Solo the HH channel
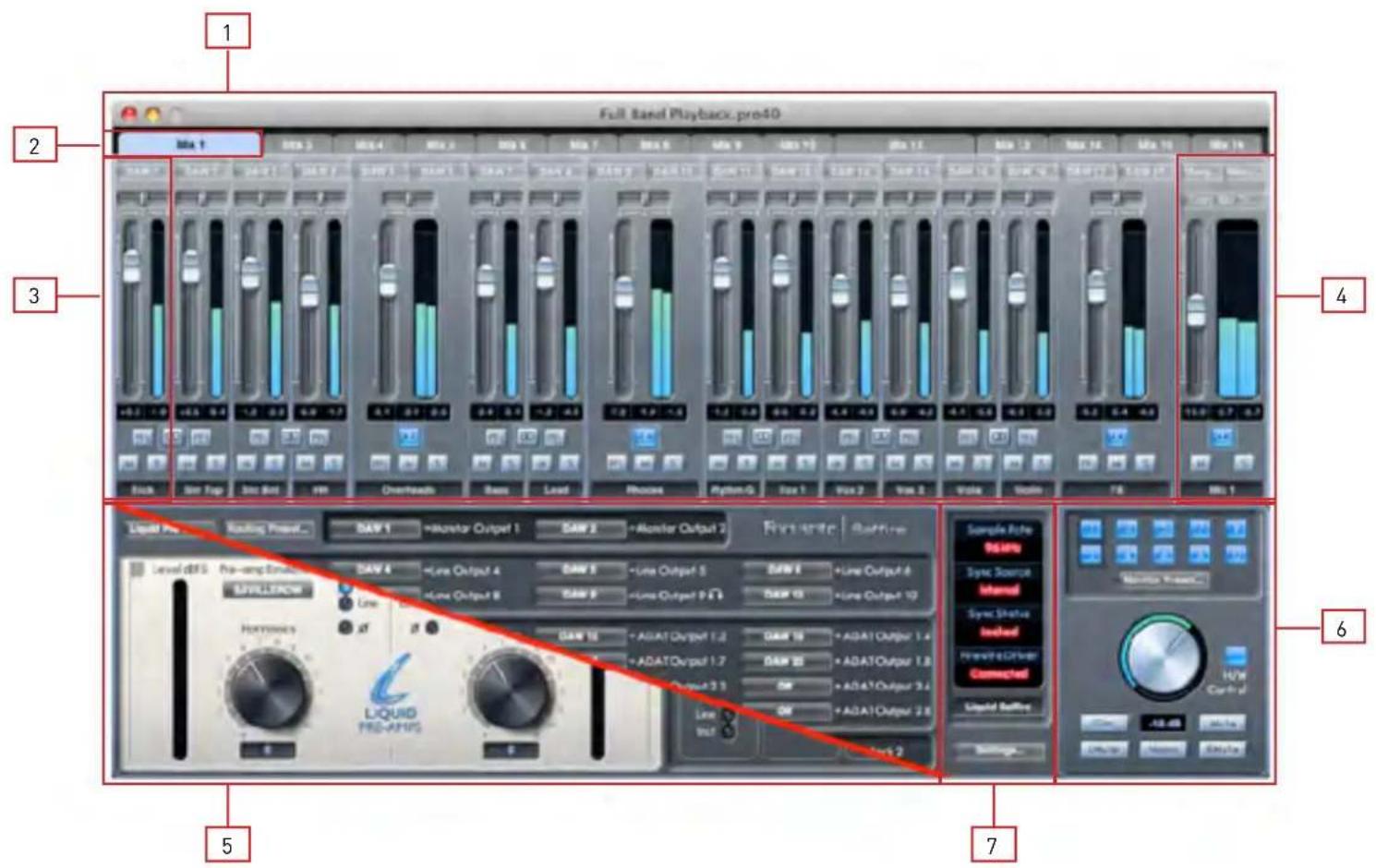1376x868 pixels. (x=333, y=464)
